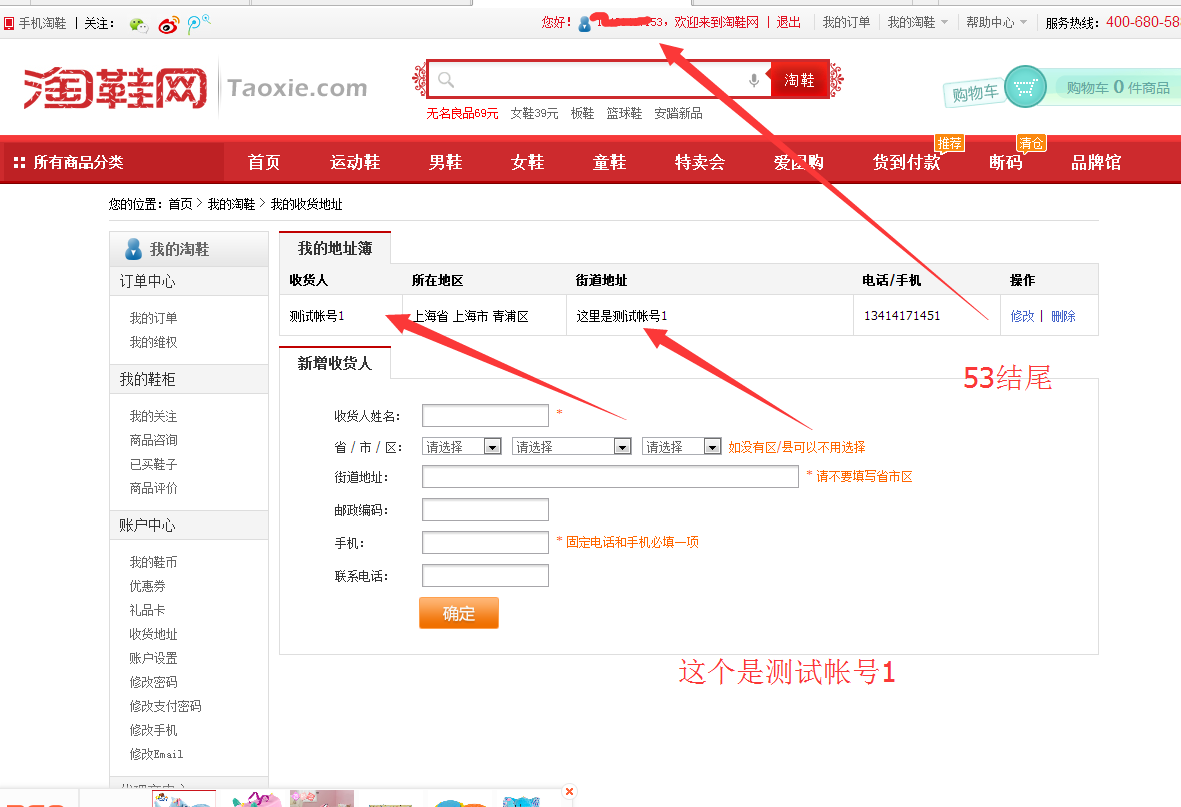This screenshot has height=807, width=1181.
Task: Focus the 联系电话 input field
Action: click(485, 576)
